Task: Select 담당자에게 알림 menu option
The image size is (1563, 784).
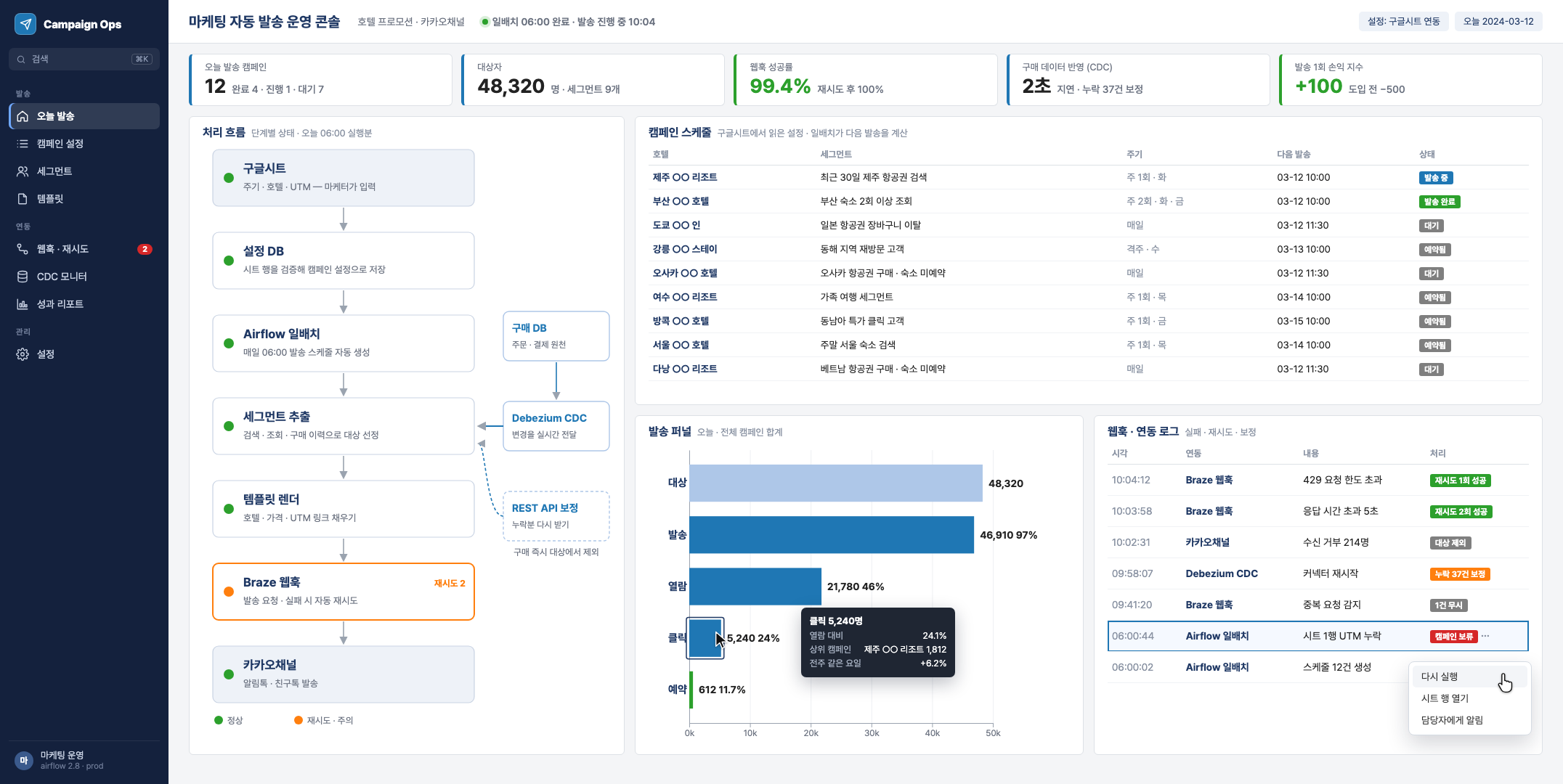Action: tap(1469, 720)
